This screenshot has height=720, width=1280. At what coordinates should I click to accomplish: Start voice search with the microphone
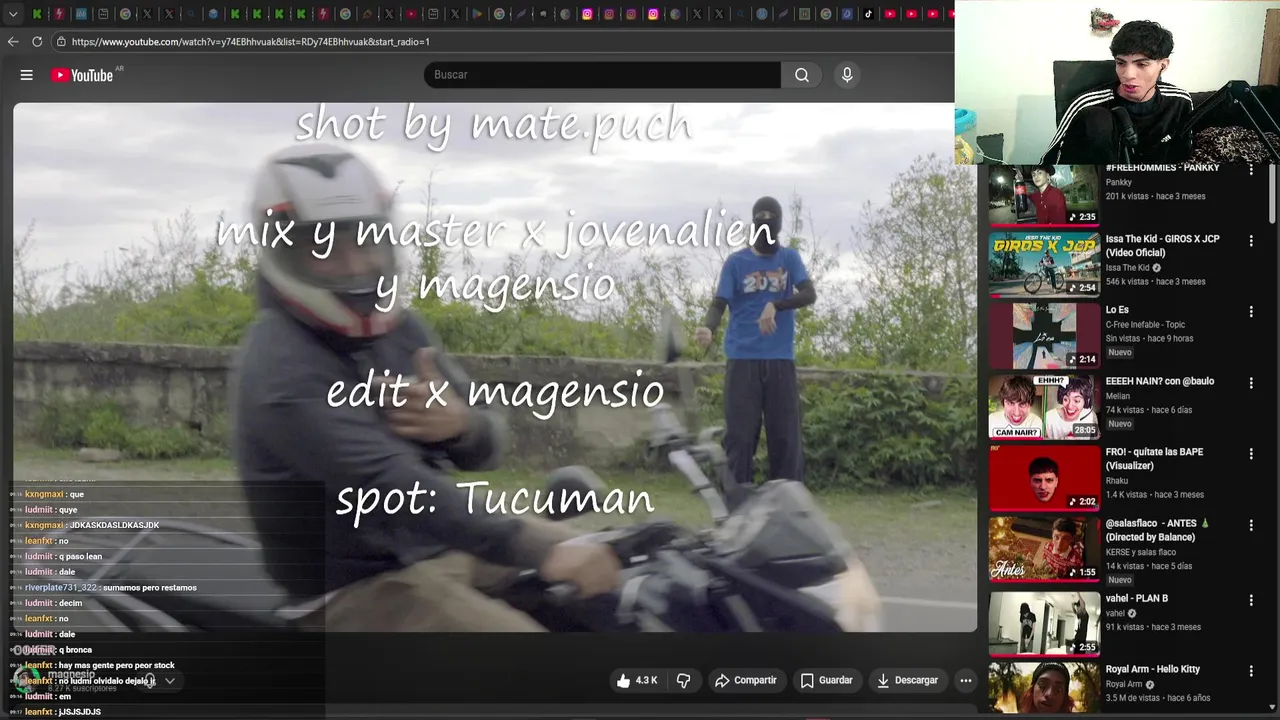847,75
